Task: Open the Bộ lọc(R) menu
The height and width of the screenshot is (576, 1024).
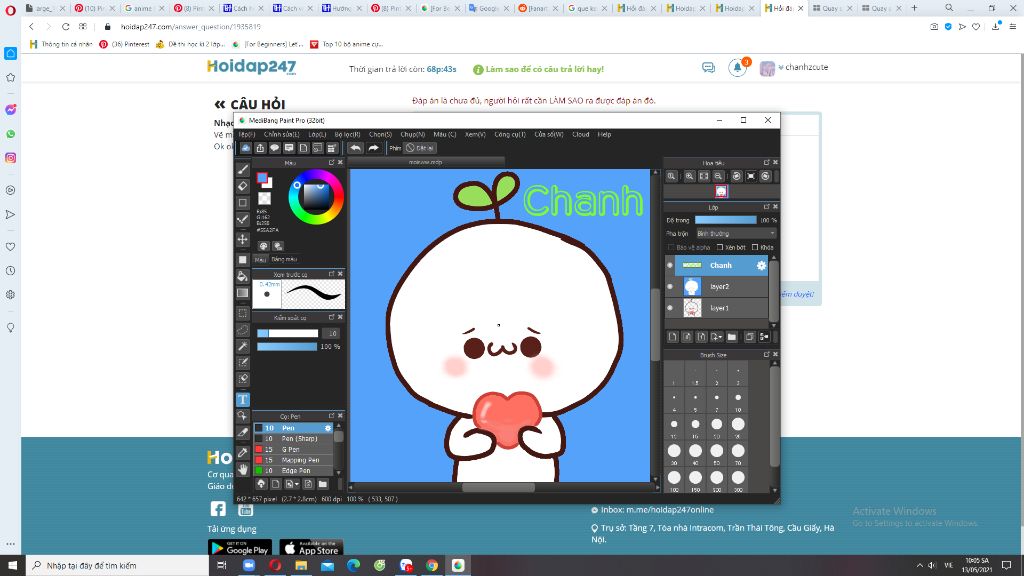Action: pos(347,135)
